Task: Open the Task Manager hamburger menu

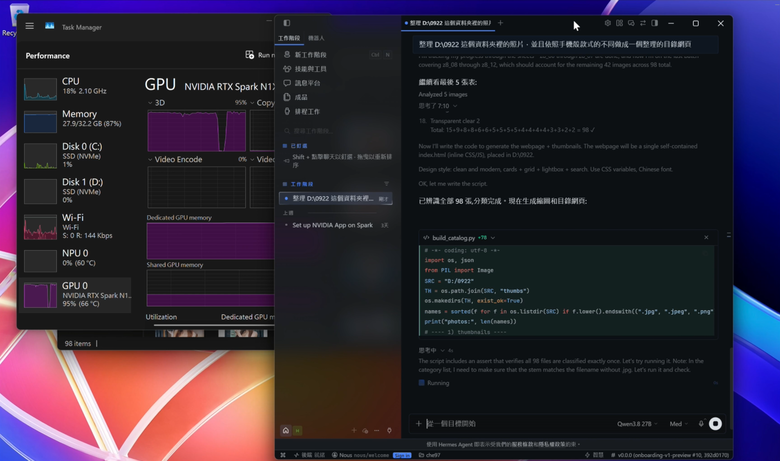Action: [x=30, y=26]
